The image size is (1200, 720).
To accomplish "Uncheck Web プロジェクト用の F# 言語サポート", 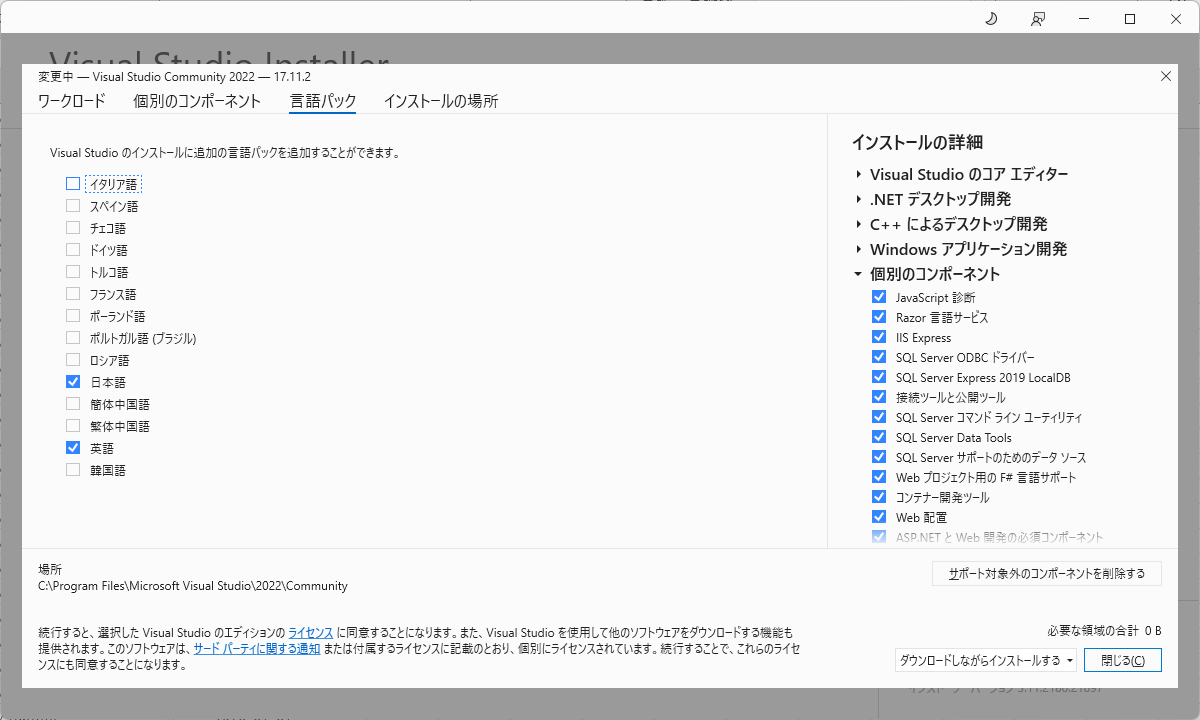I will [x=879, y=477].
